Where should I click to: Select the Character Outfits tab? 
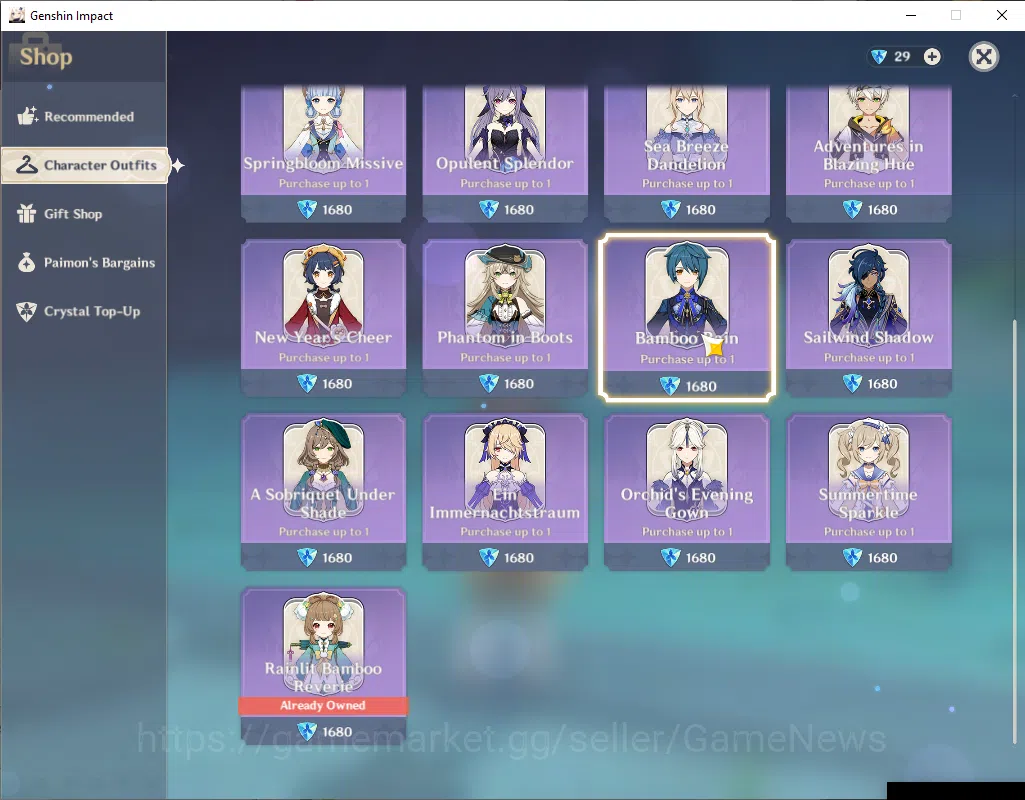click(85, 165)
